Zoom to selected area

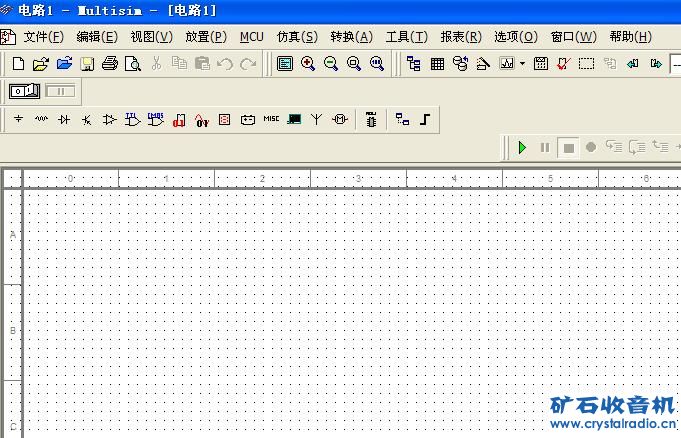pyautogui.click(x=354, y=64)
